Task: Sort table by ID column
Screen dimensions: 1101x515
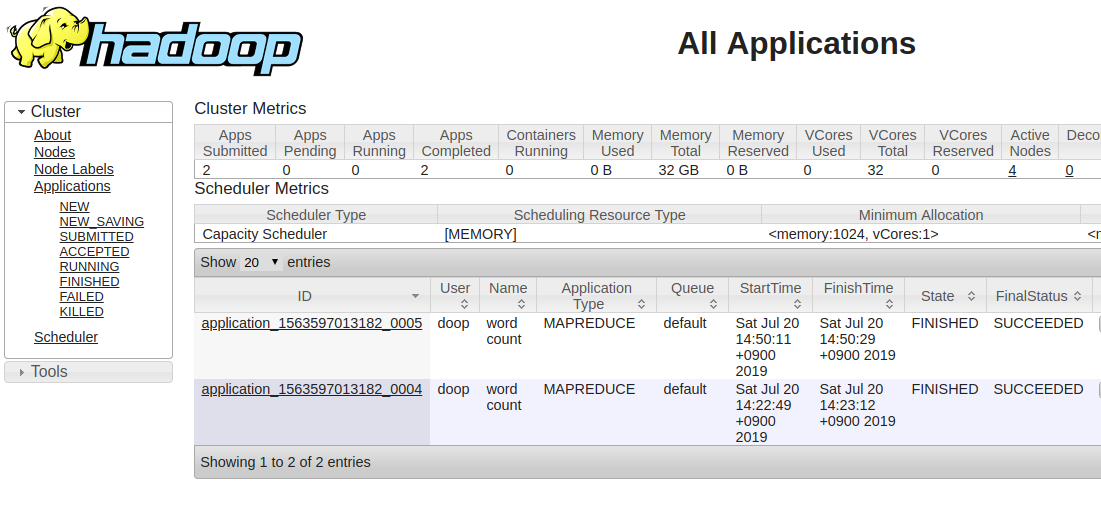Action: 312,296
